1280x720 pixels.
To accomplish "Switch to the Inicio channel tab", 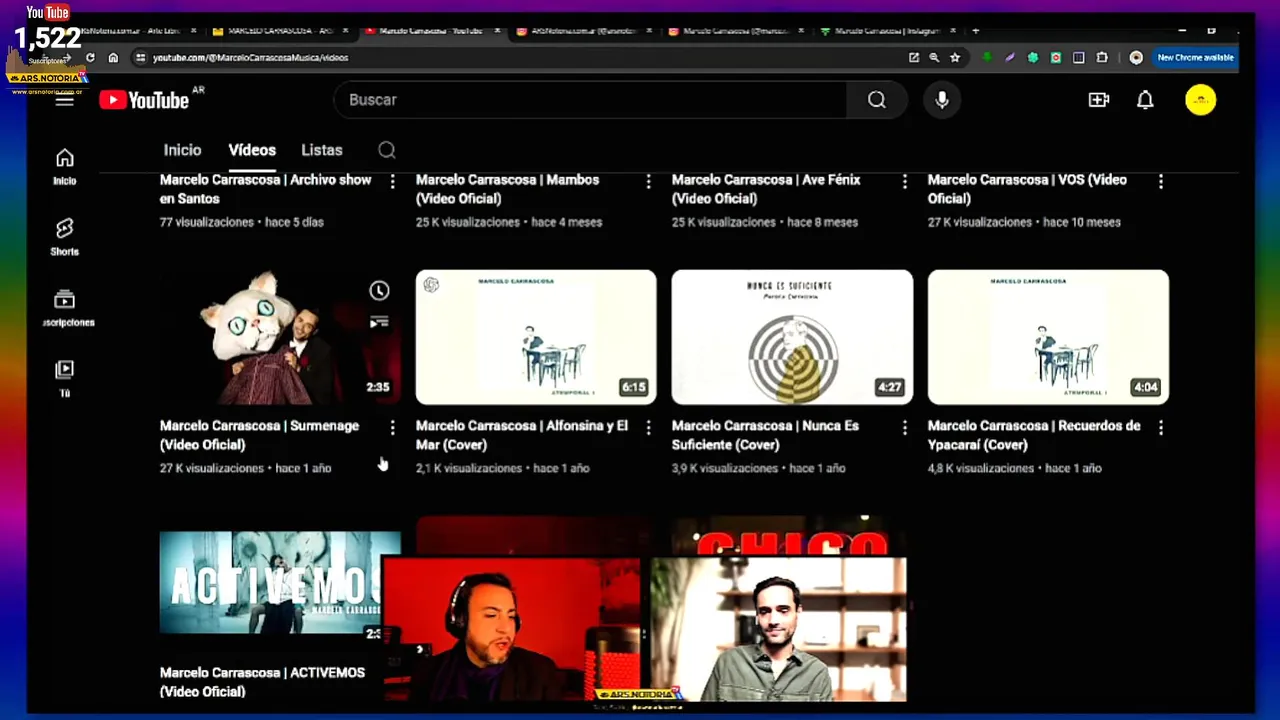I will (x=182, y=150).
